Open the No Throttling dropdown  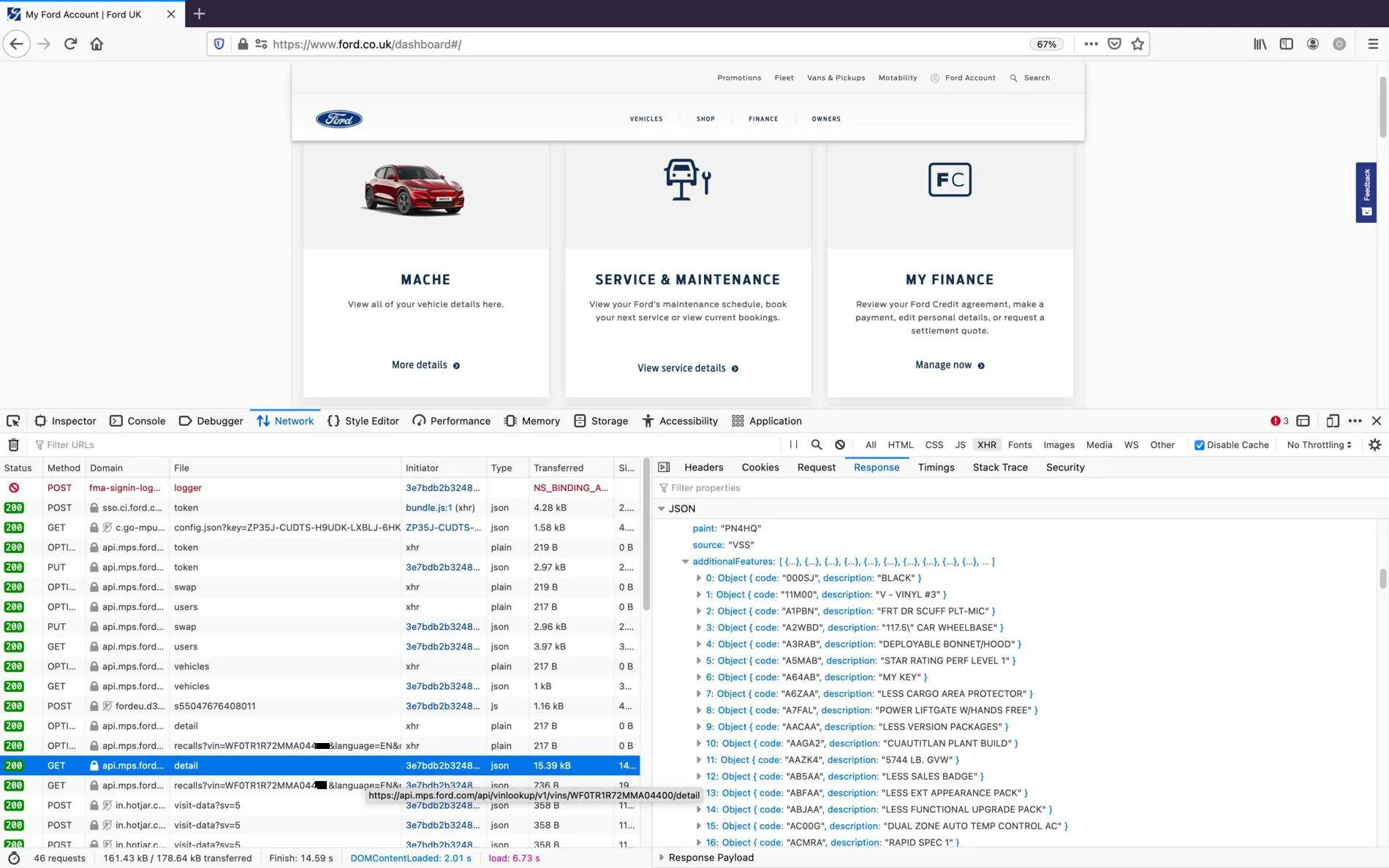(x=1319, y=444)
